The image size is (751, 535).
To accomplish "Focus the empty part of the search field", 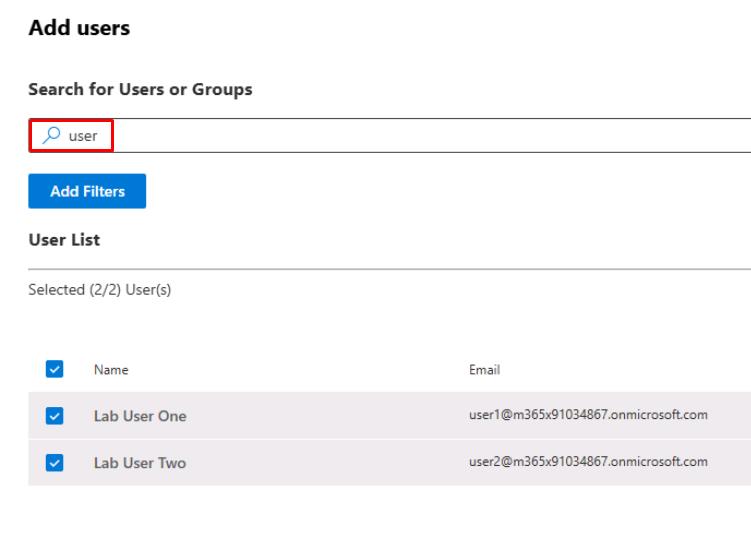I will click(x=430, y=136).
